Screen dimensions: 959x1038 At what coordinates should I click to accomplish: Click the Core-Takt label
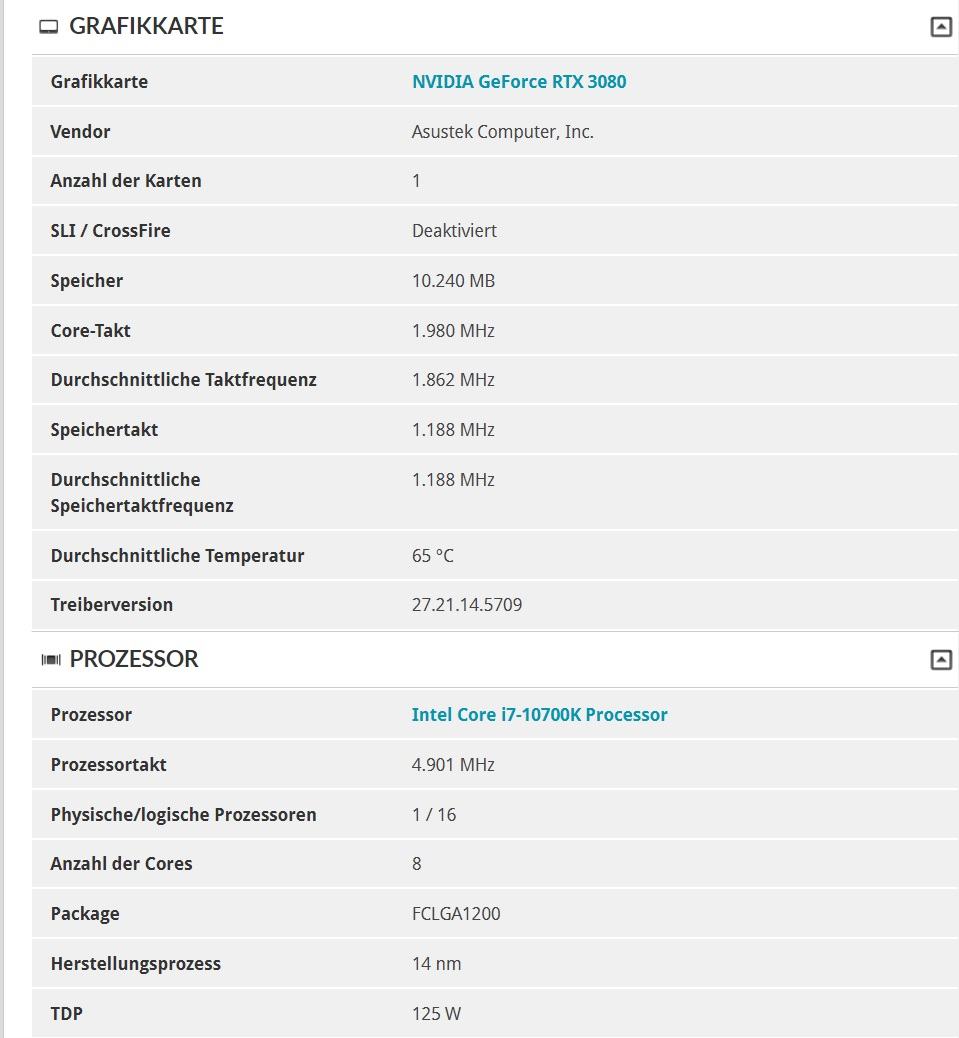pos(91,330)
